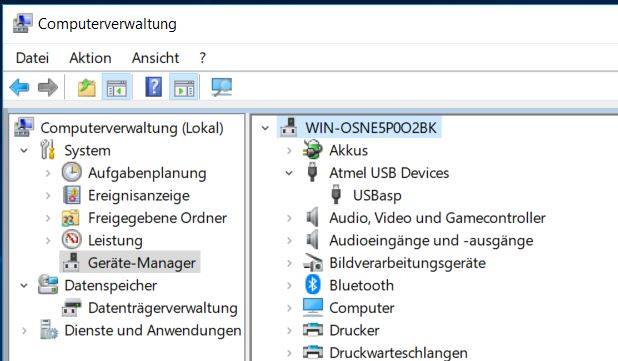The height and width of the screenshot is (361, 618).
Task: Click the Drucker printer icon
Action: click(x=313, y=330)
